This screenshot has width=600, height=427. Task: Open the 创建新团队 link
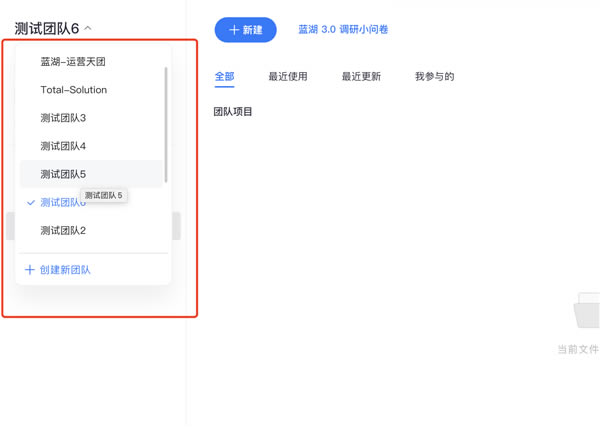coord(65,270)
